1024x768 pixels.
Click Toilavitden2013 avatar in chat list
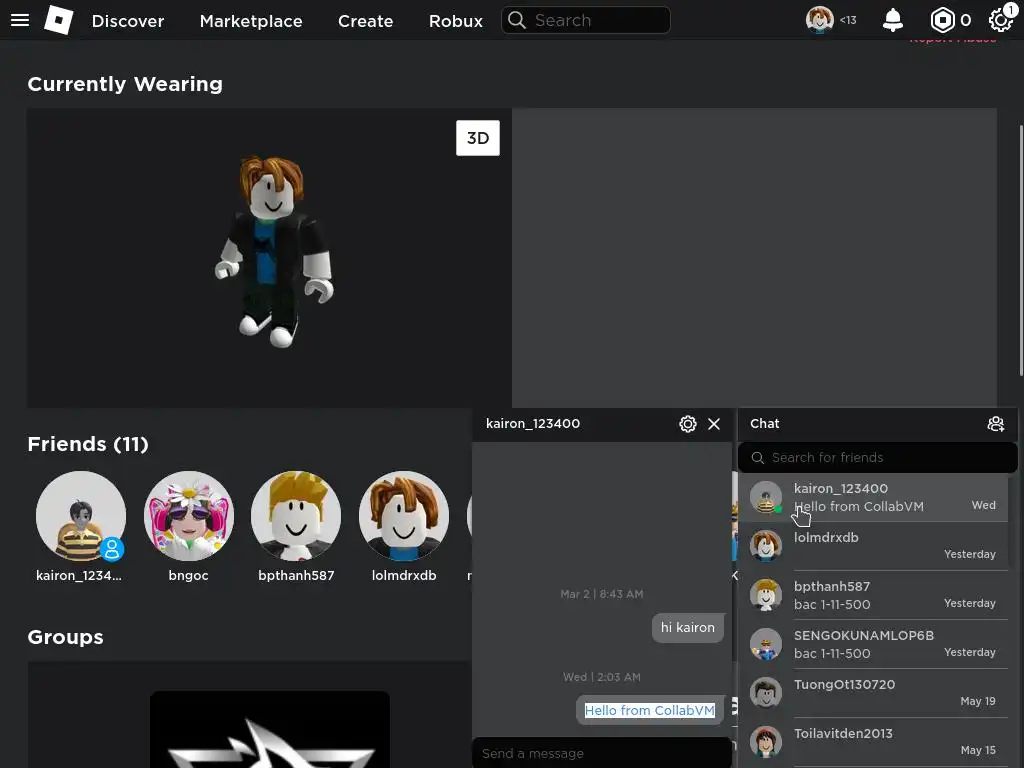click(765, 743)
